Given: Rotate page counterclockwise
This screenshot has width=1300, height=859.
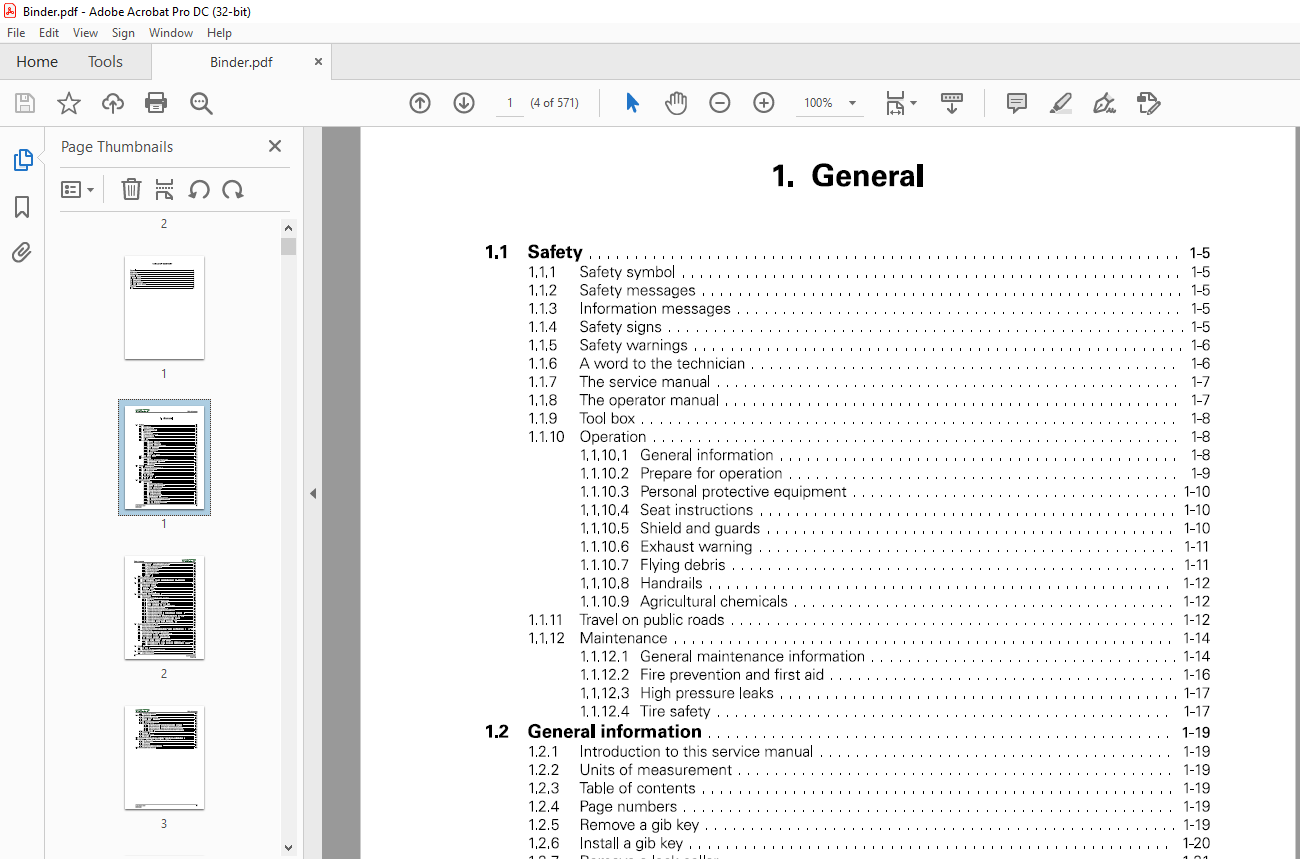Looking at the screenshot, I should 199,189.
